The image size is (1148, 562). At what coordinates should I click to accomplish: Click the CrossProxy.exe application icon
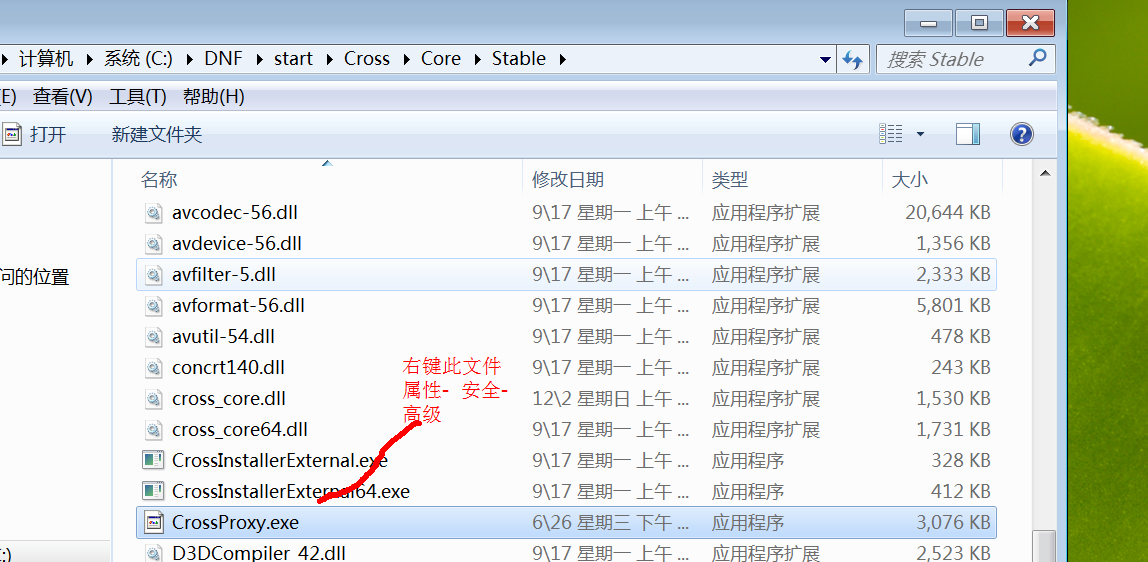coord(153,522)
